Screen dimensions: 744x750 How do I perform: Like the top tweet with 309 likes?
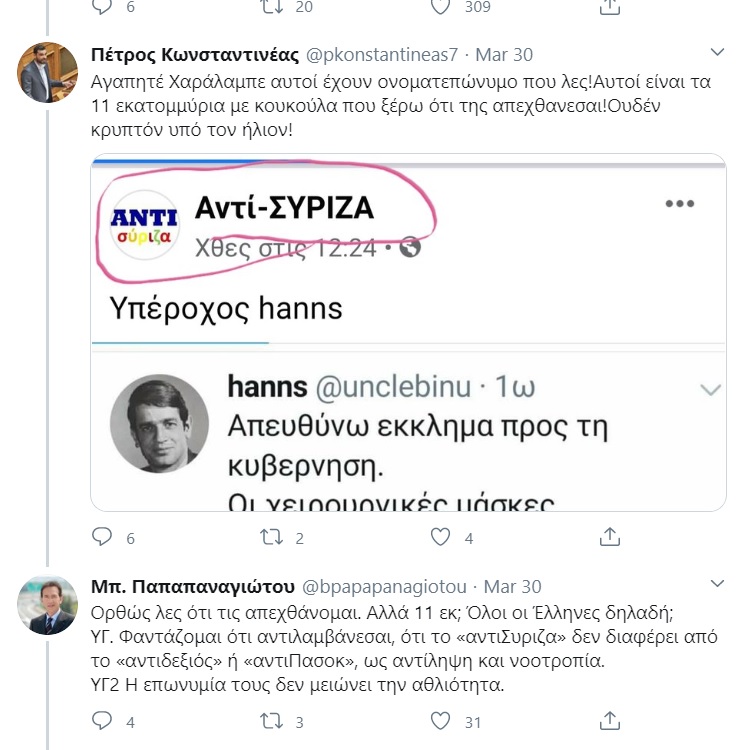click(439, 7)
